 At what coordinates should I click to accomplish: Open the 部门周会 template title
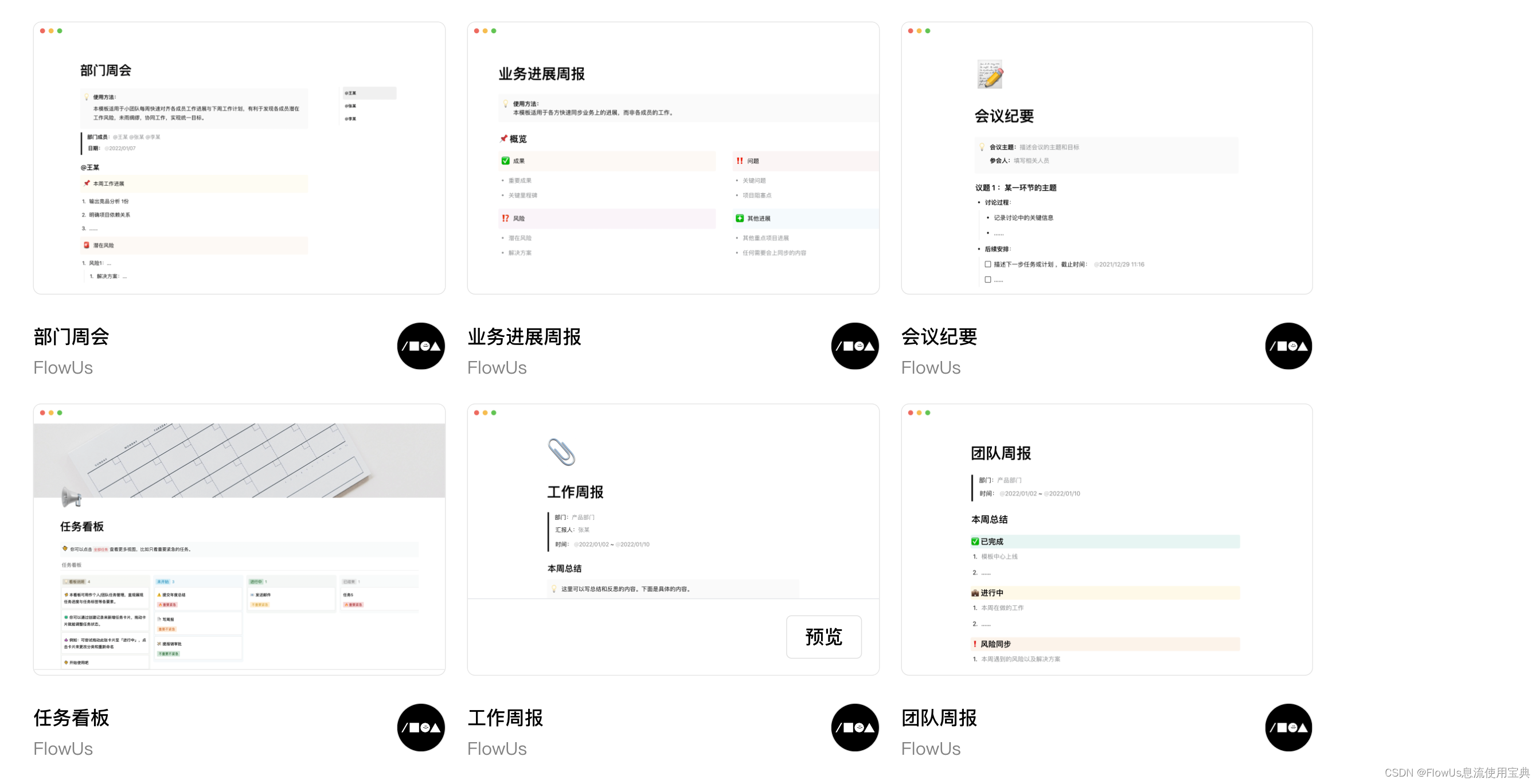click(x=71, y=337)
